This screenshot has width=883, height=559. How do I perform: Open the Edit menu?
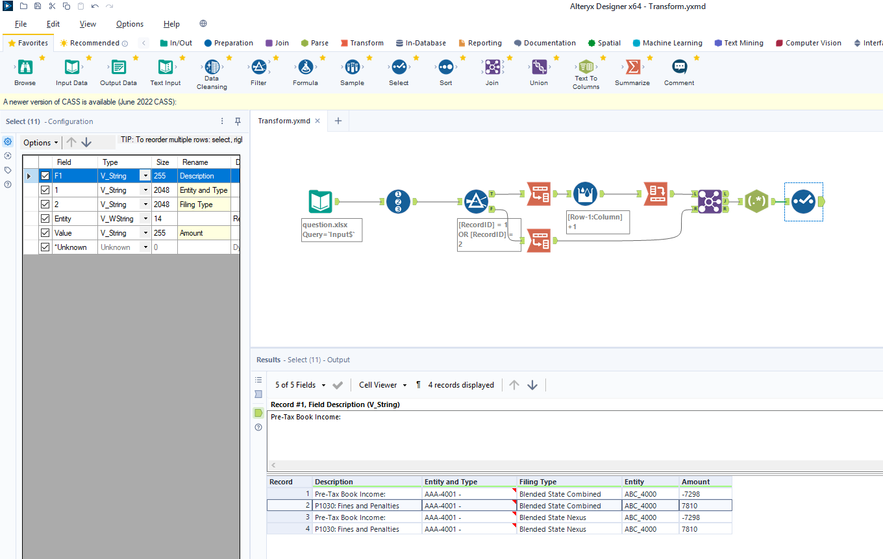[x=53, y=24]
